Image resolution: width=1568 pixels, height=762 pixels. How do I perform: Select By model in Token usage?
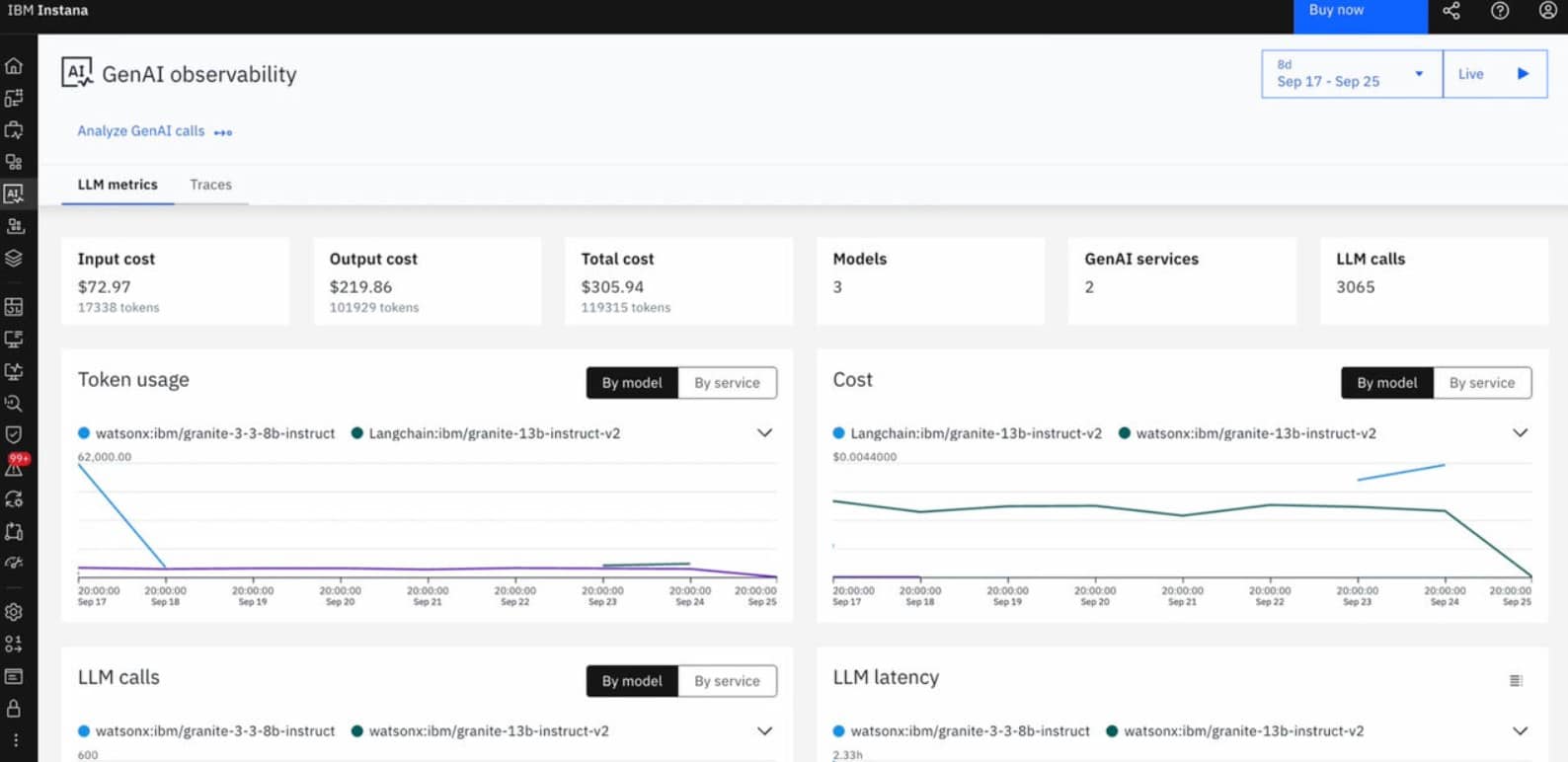point(632,383)
